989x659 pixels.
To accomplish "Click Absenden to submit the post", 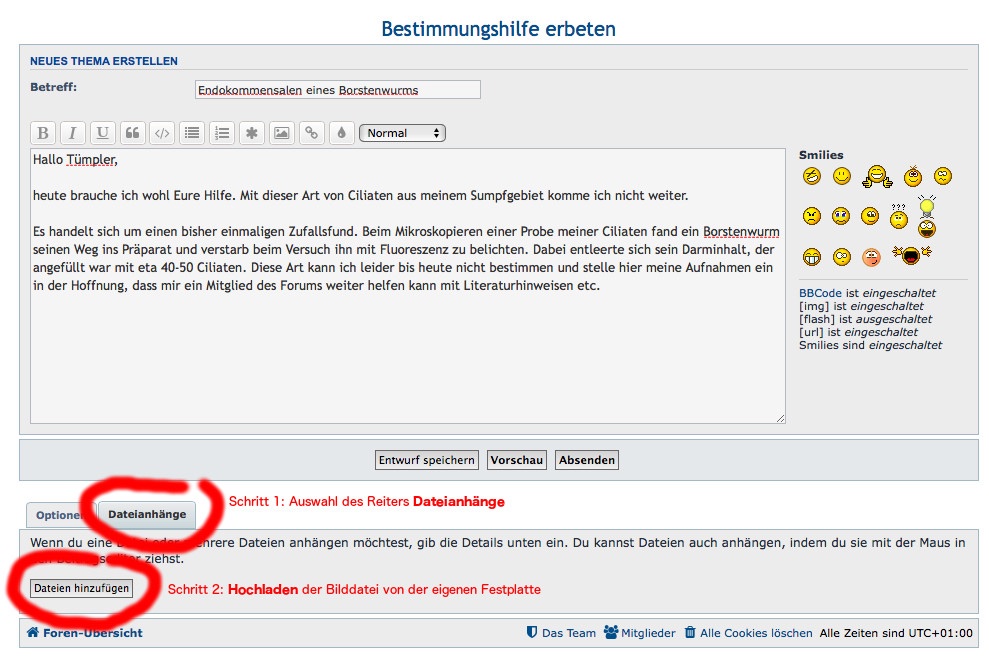I will pyautogui.click(x=587, y=460).
